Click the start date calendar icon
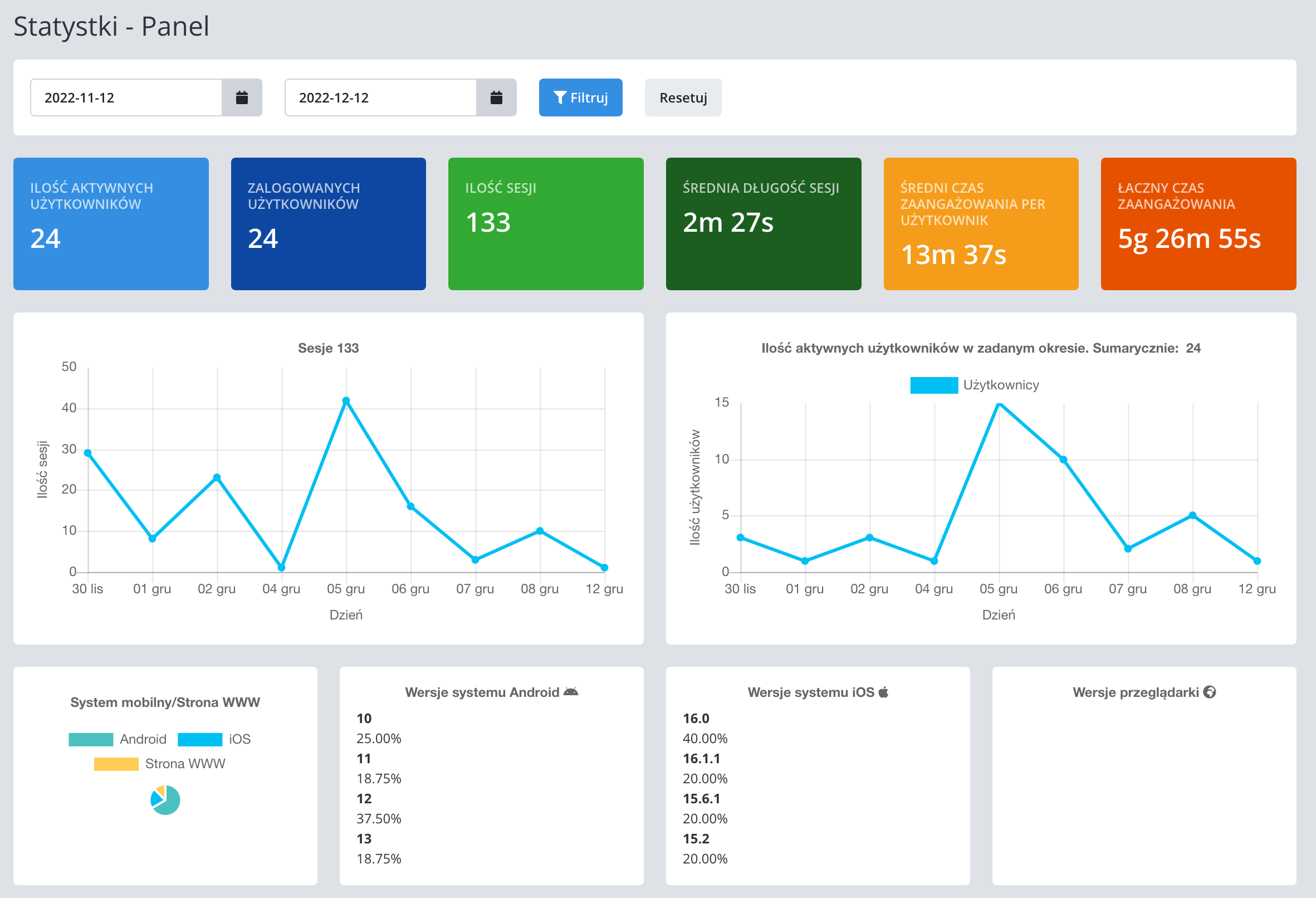 tap(242, 97)
